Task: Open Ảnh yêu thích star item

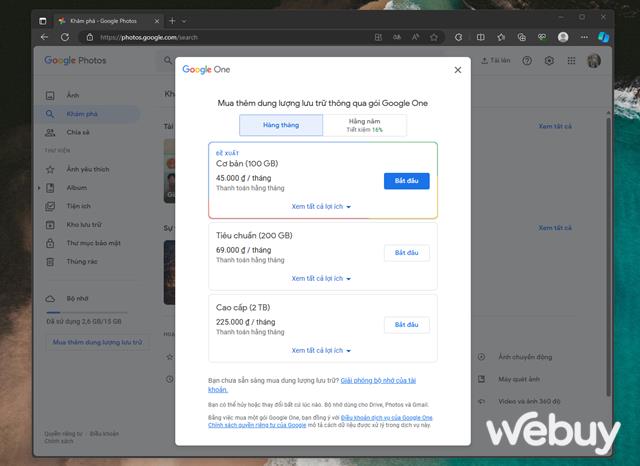Action: coord(88,169)
